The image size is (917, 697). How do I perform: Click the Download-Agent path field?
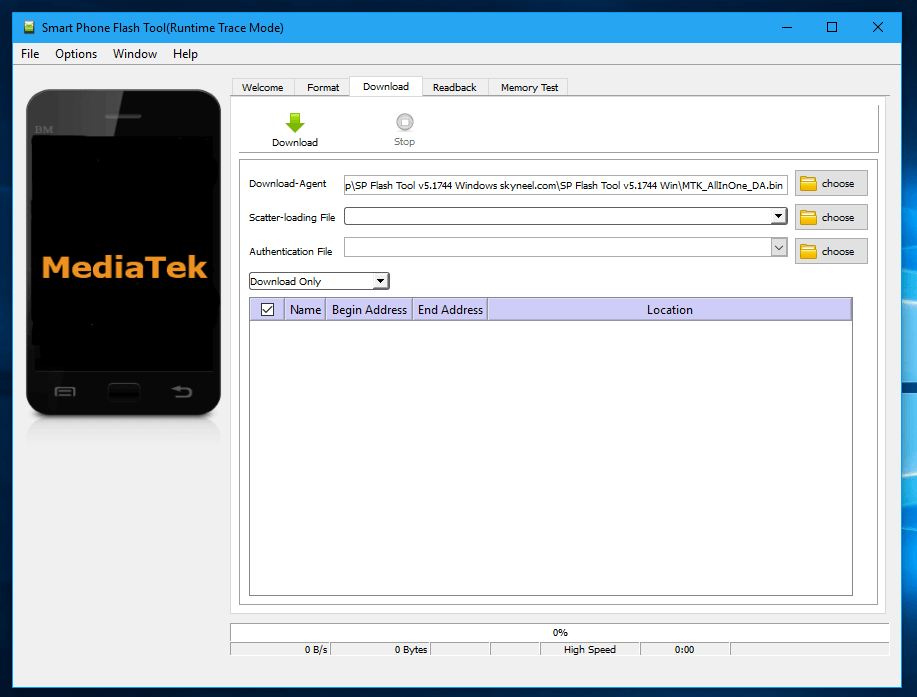point(566,185)
